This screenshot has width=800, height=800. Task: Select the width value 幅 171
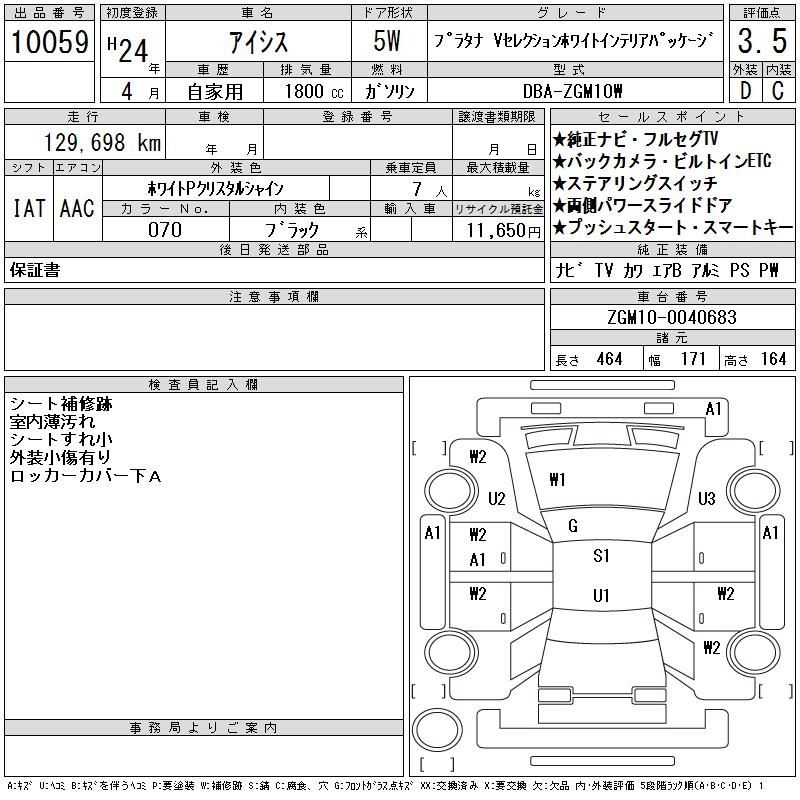pos(677,359)
